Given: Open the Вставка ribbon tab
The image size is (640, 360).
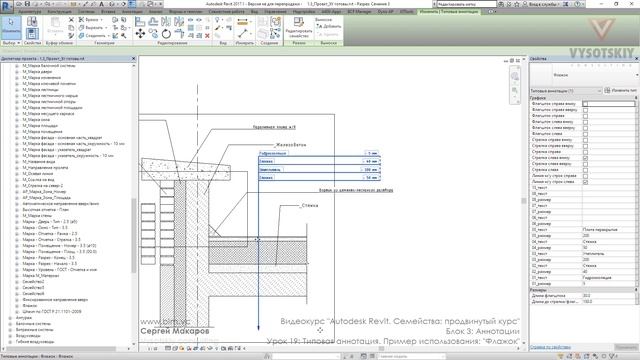Looking at the screenshot, I should tap(108, 12).
